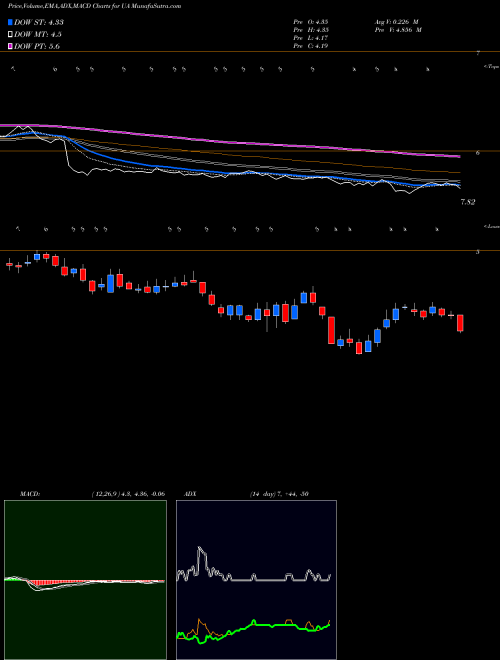500x660 pixels.
Task: Click the blue DOW ST legend swatch
Action: click(x=10, y=22)
